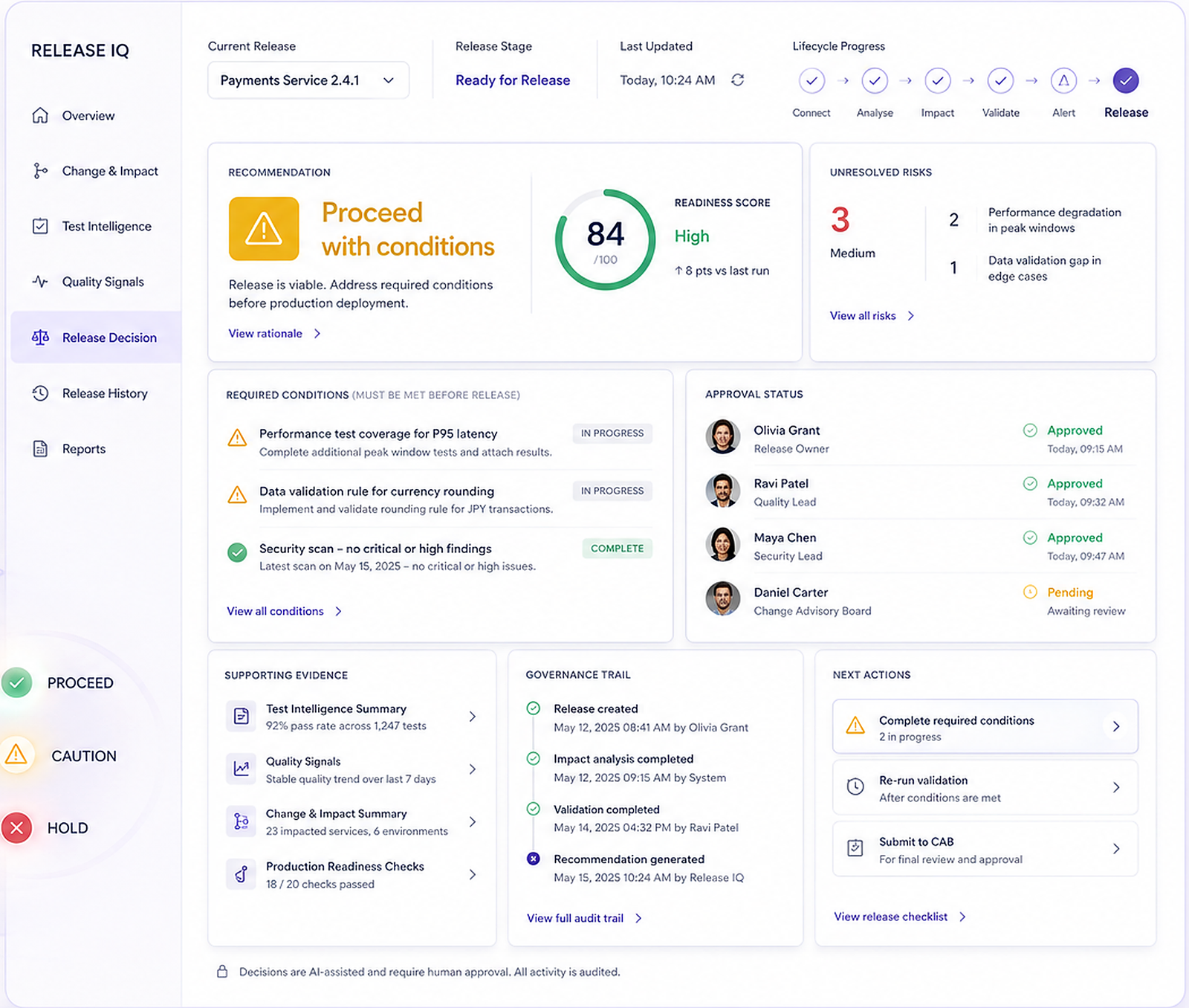Click Ravi Patel's avatar photo
Viewport: 1189px width, 1008px height.
[722, 491]
